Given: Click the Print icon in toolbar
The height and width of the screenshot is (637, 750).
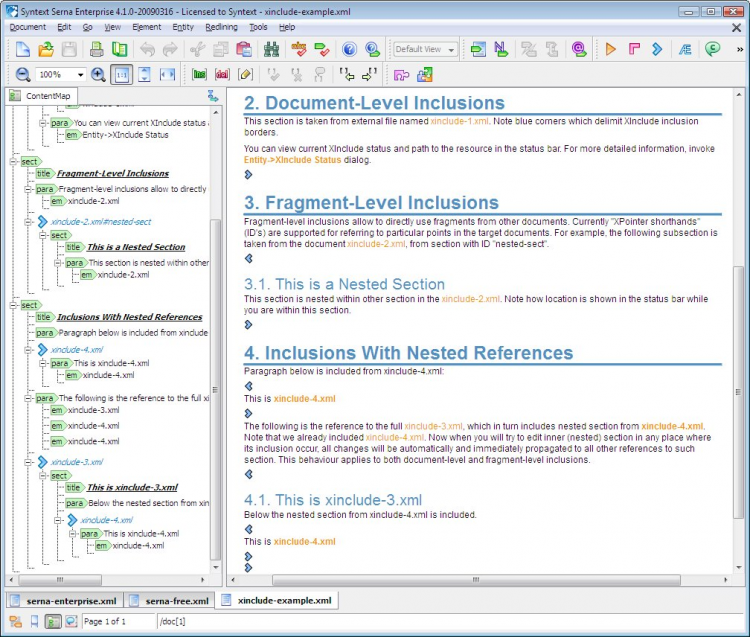Looking at the screenshot, I should pos(96,49).
